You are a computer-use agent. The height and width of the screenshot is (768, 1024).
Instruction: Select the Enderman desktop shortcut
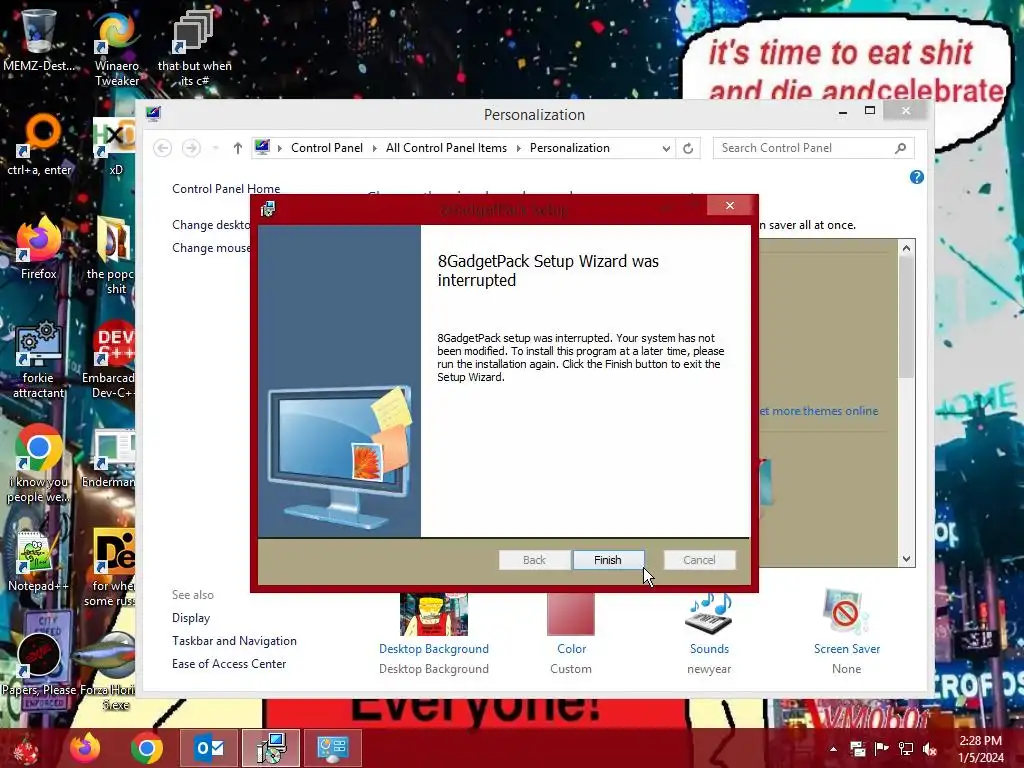111,458
